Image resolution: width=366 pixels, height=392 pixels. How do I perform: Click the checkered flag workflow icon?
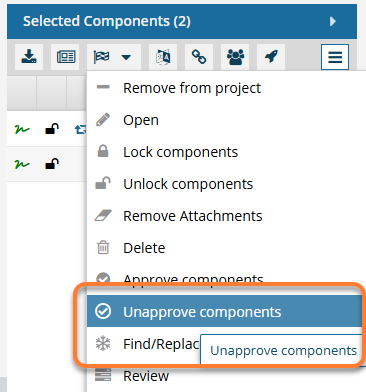(x=101, y=57)
